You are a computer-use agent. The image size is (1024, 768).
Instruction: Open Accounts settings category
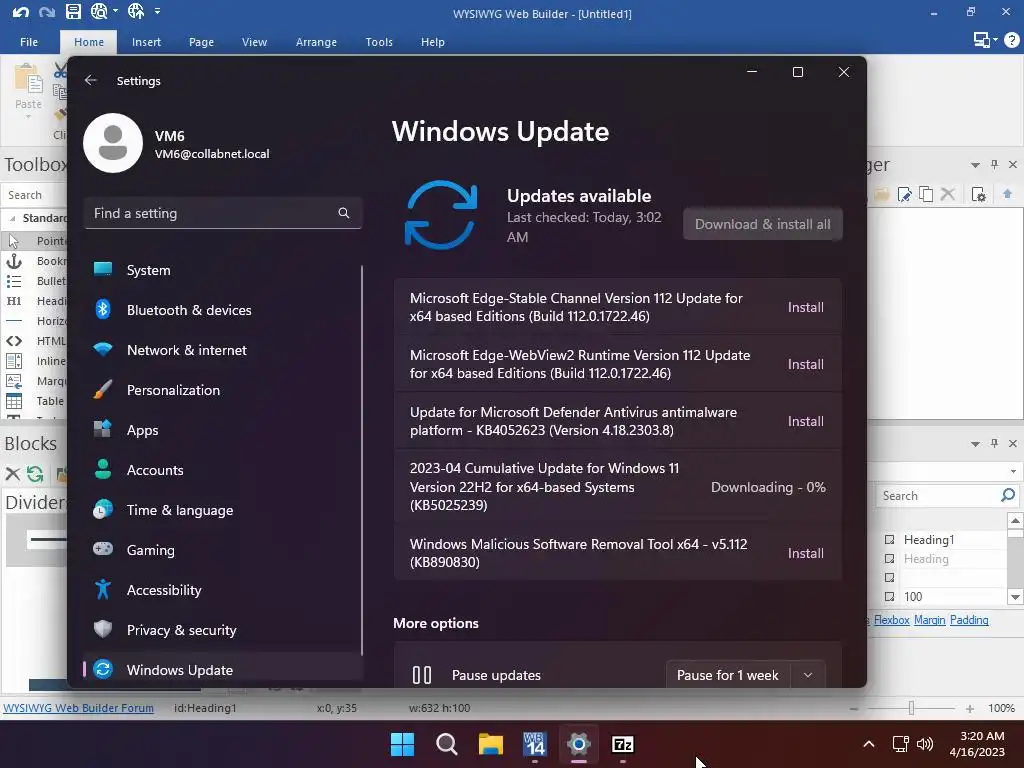(223, 470)
